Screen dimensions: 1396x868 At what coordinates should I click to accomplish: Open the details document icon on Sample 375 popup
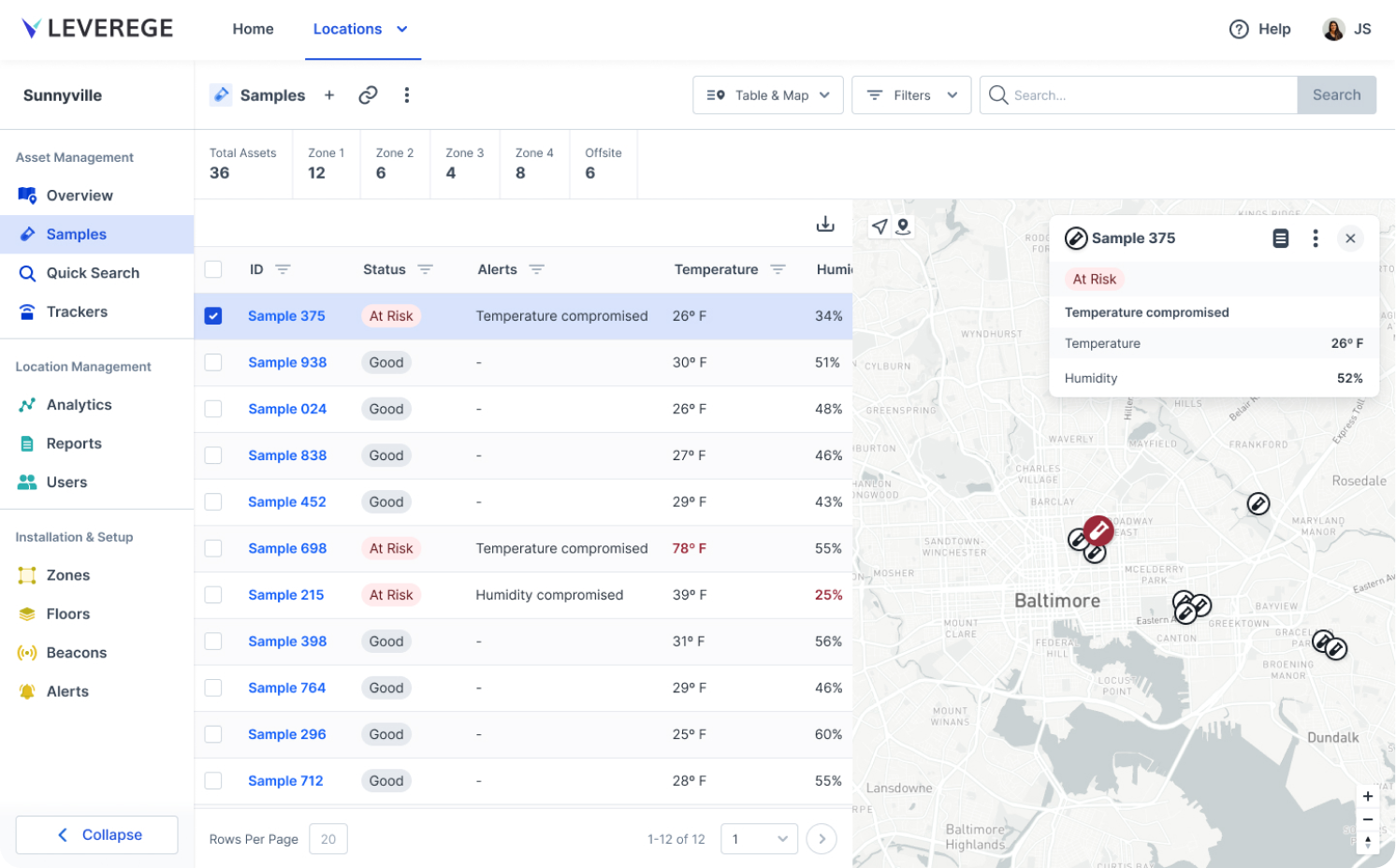tap(1281, 238)
